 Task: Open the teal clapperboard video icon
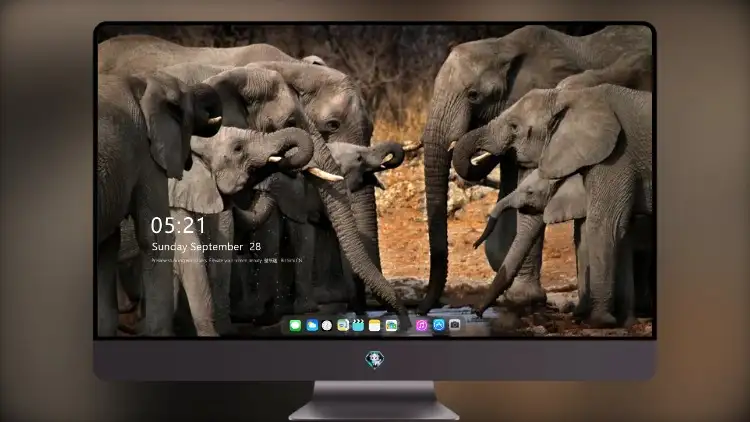[358, 326]
